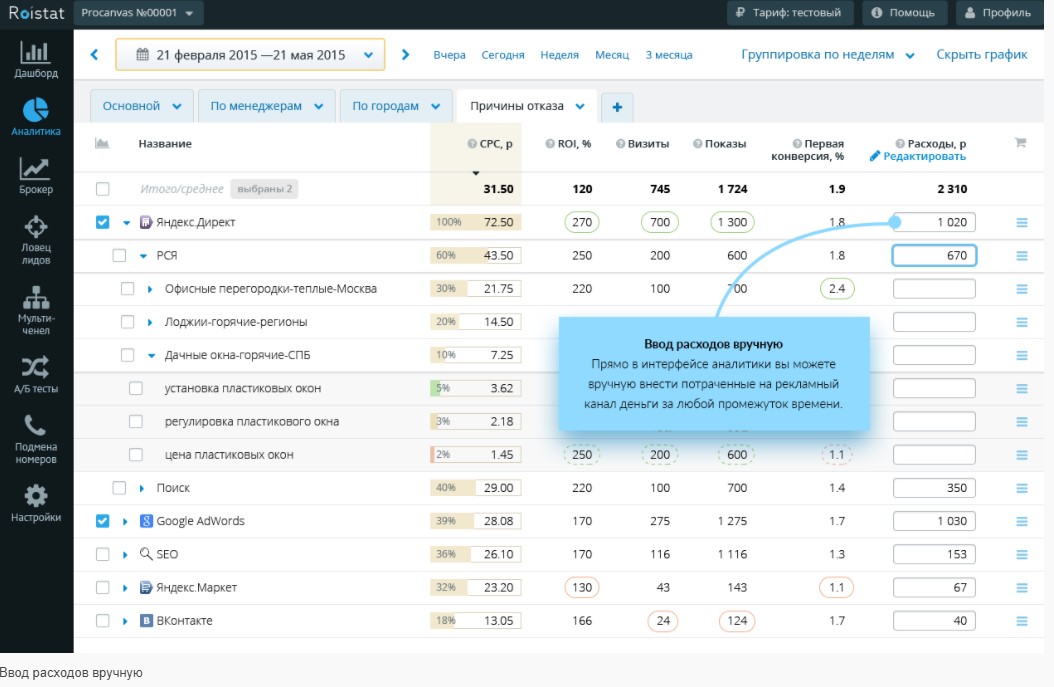Expand the Google AdWords row
Screen dimensions: 1054x687
[125, 521]
